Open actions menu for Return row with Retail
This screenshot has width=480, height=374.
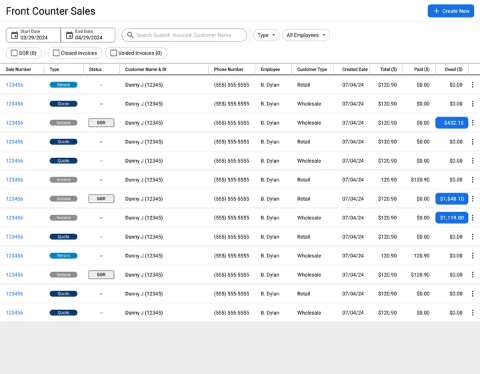pyautogui.click(x=472, y=85)
